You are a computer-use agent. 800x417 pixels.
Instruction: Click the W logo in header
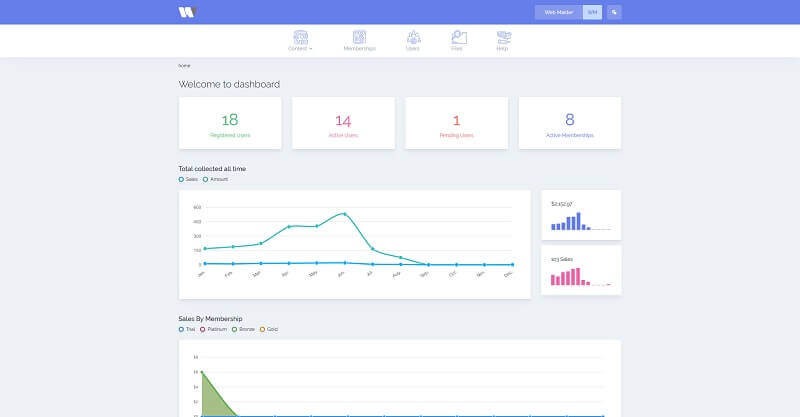187,12
